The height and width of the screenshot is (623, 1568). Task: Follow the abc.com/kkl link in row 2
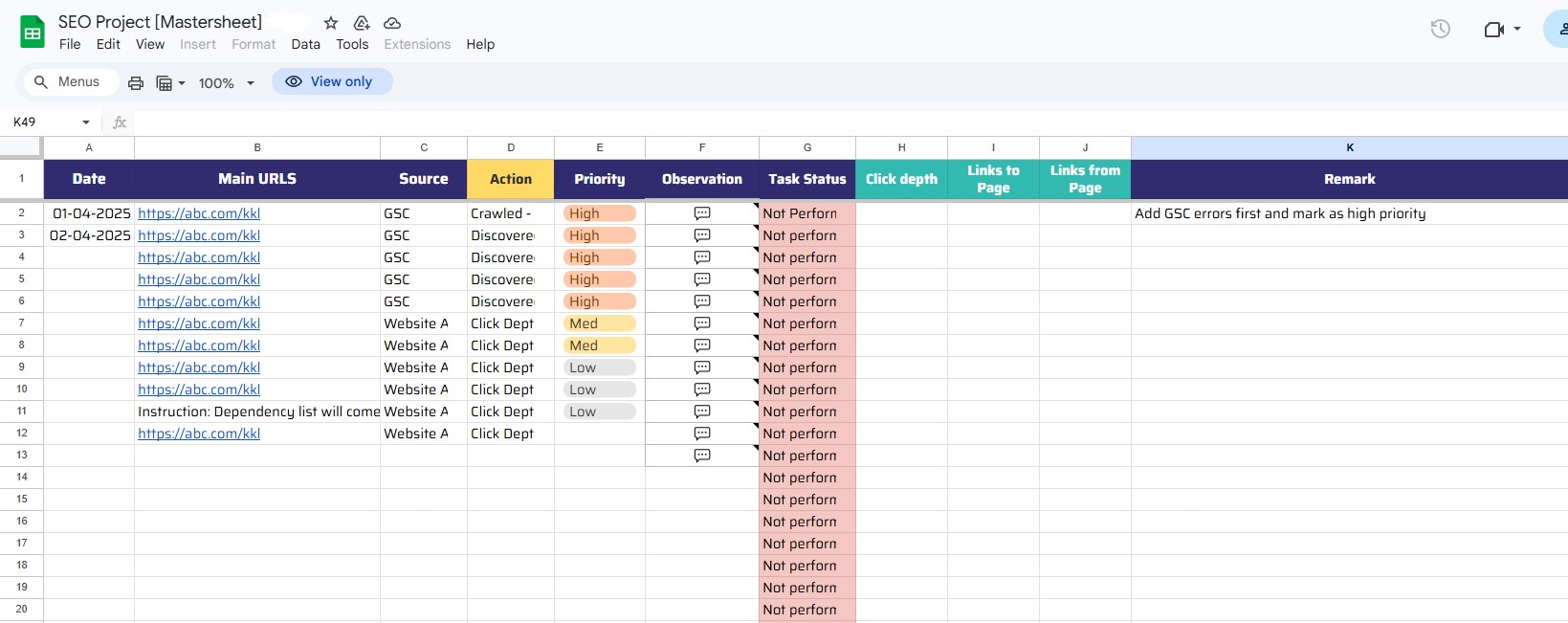click(x=199, y=213)
